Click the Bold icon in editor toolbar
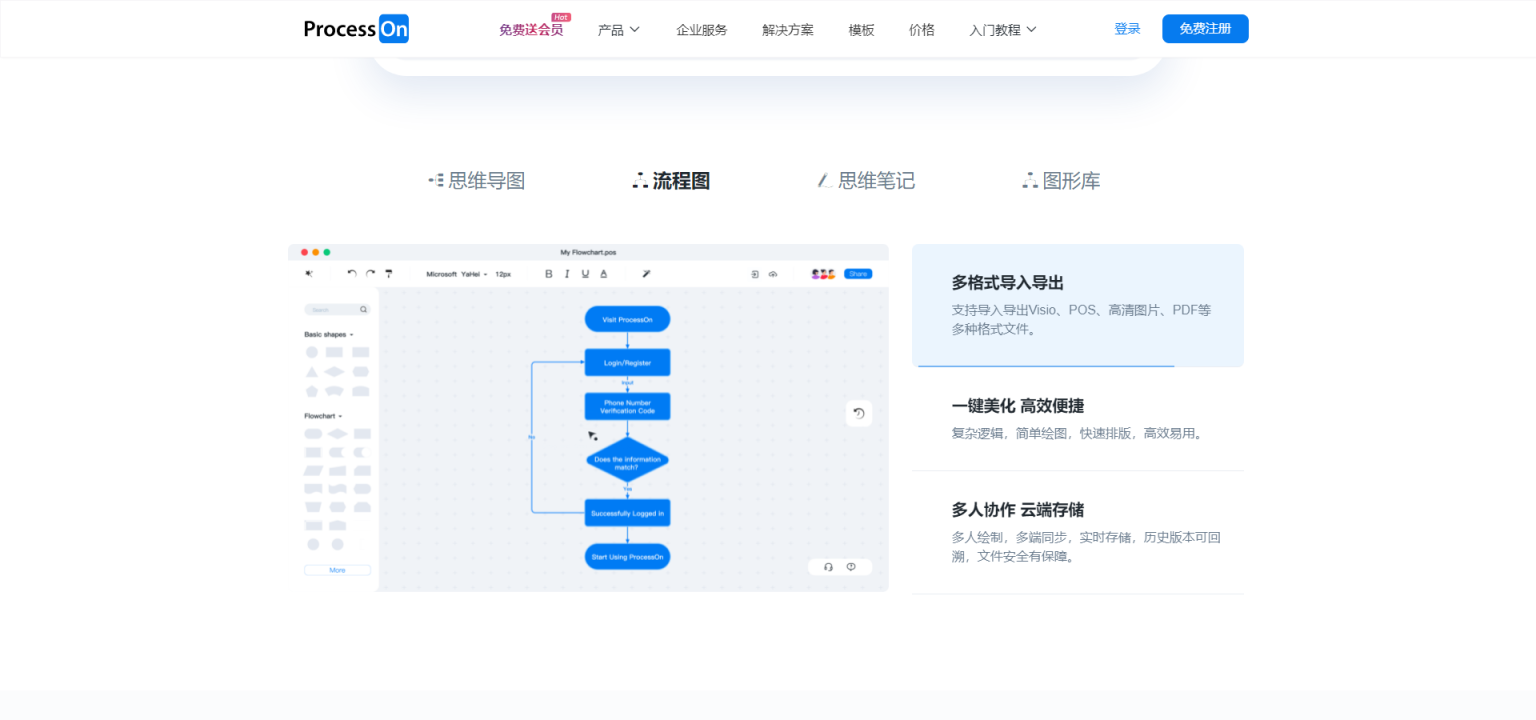 click(x=548, y=274)
